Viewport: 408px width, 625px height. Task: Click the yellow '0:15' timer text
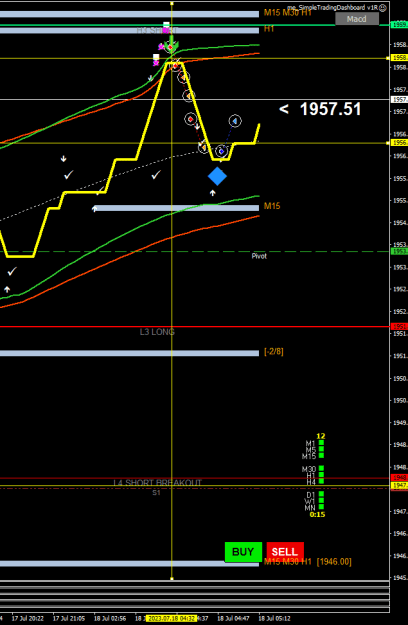coord(318,515)
